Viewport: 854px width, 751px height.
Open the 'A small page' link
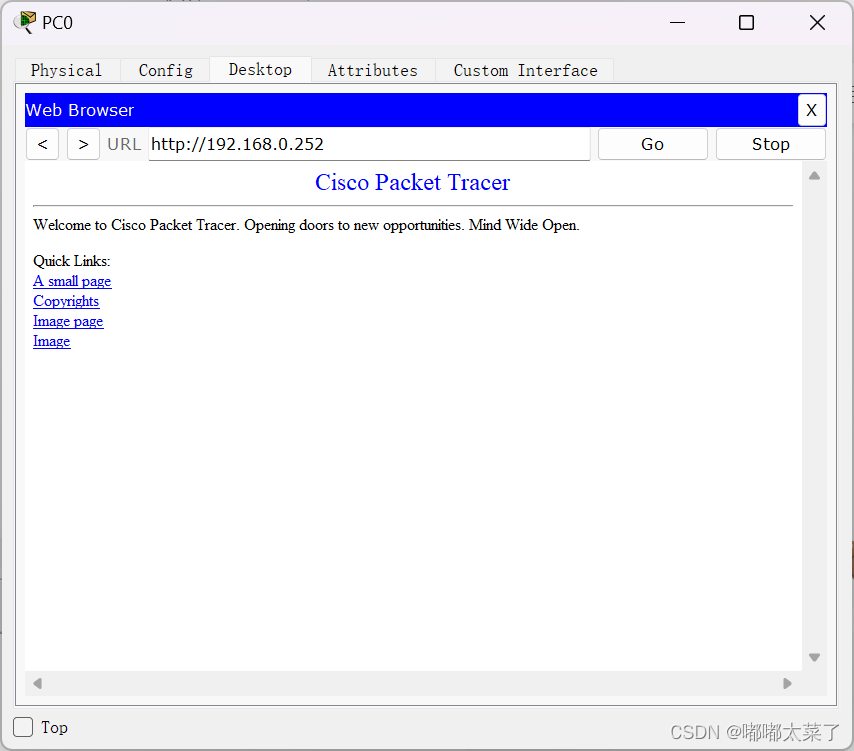point(72,282)
